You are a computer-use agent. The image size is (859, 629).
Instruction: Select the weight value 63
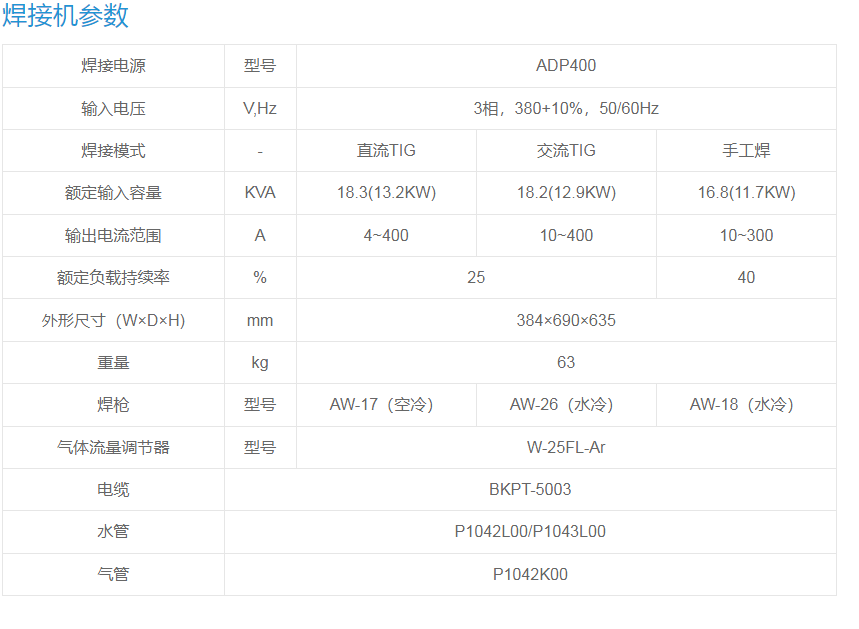(566, 363)
